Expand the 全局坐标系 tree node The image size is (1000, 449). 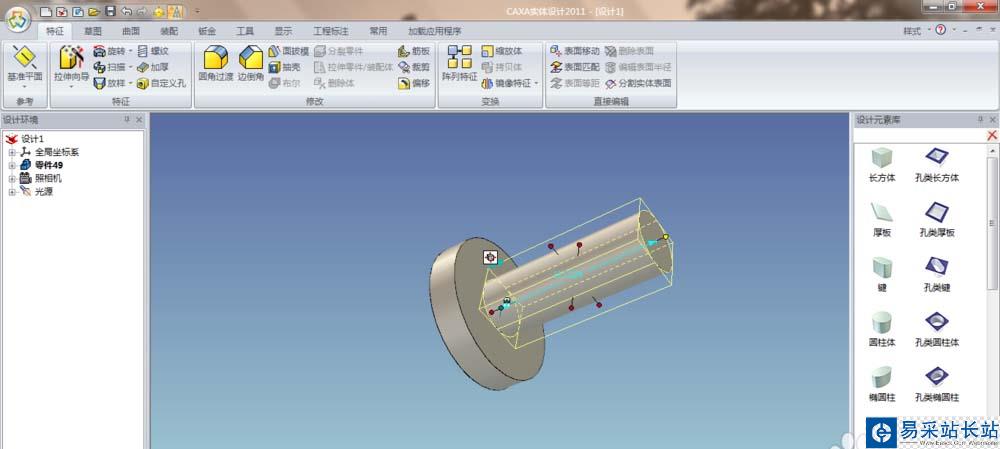tap(11, 152)
